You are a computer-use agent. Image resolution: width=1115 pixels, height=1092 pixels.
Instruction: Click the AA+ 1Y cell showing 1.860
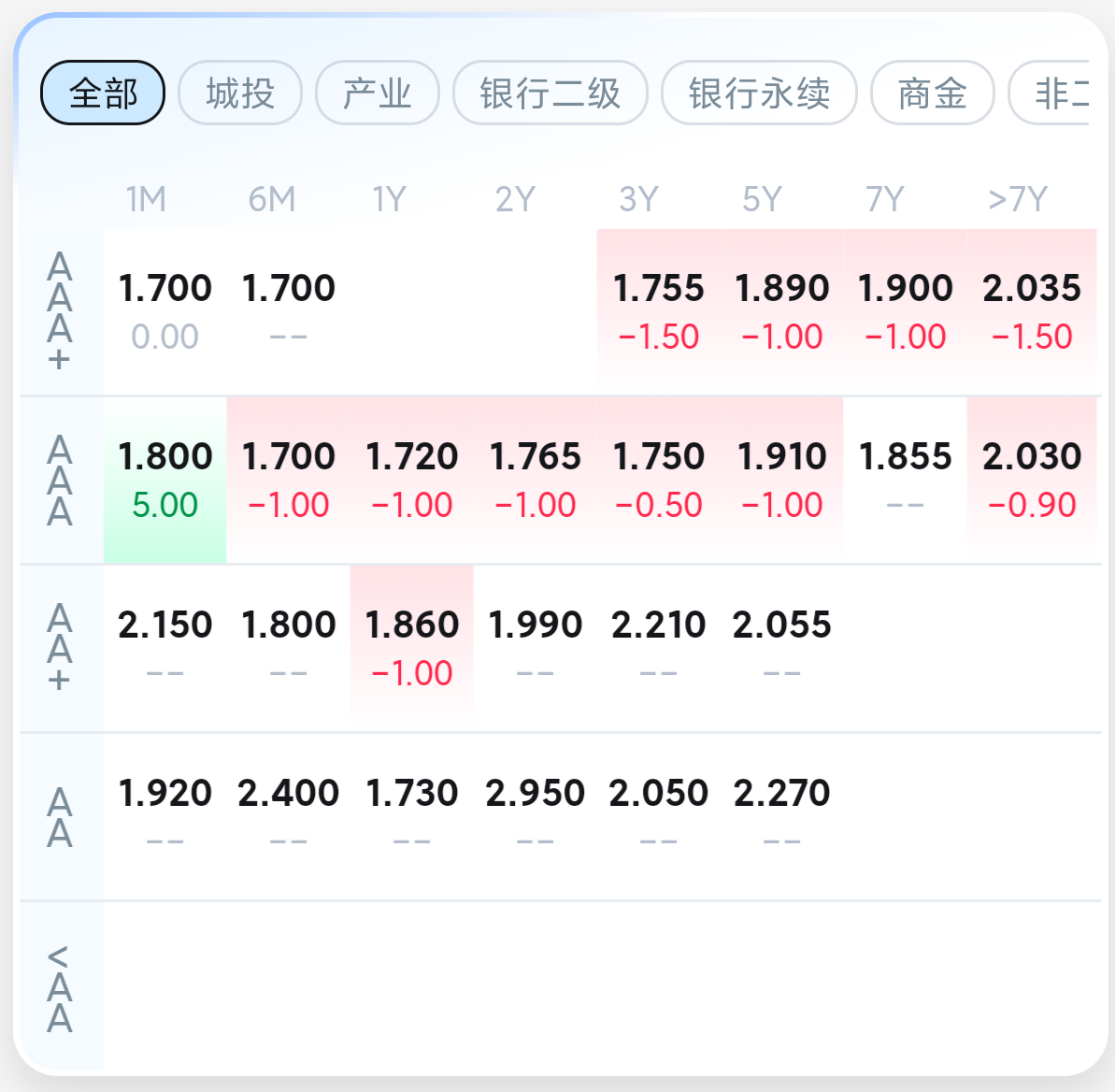[x=412, y=648]
